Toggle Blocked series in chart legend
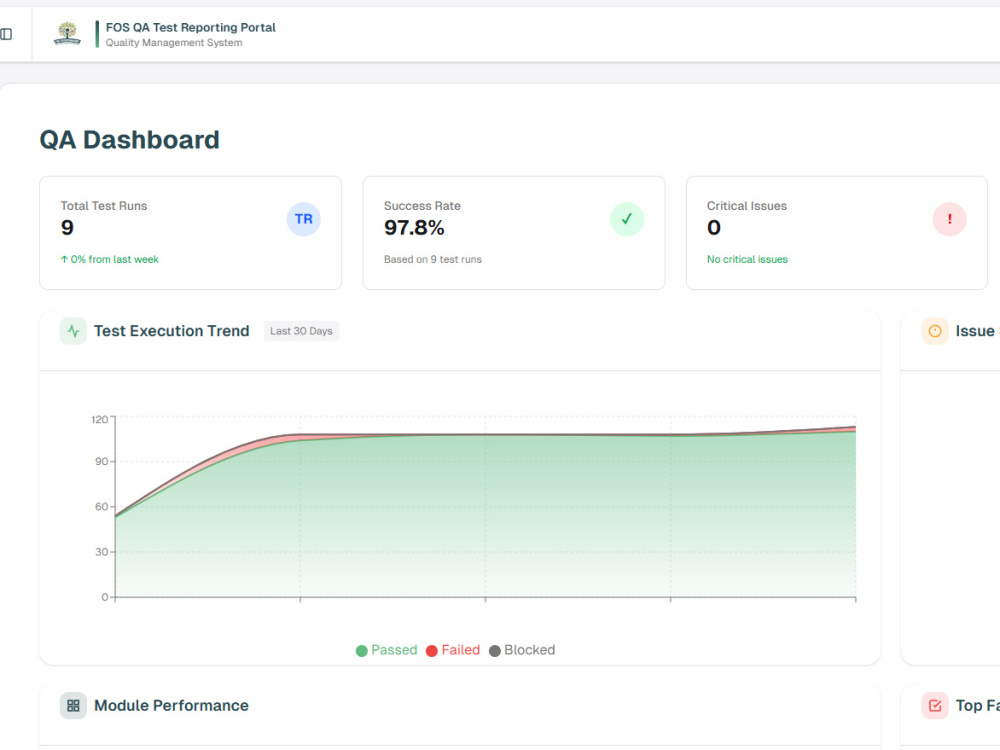This screenshot has height=750, width=1000. coord(522,651)
